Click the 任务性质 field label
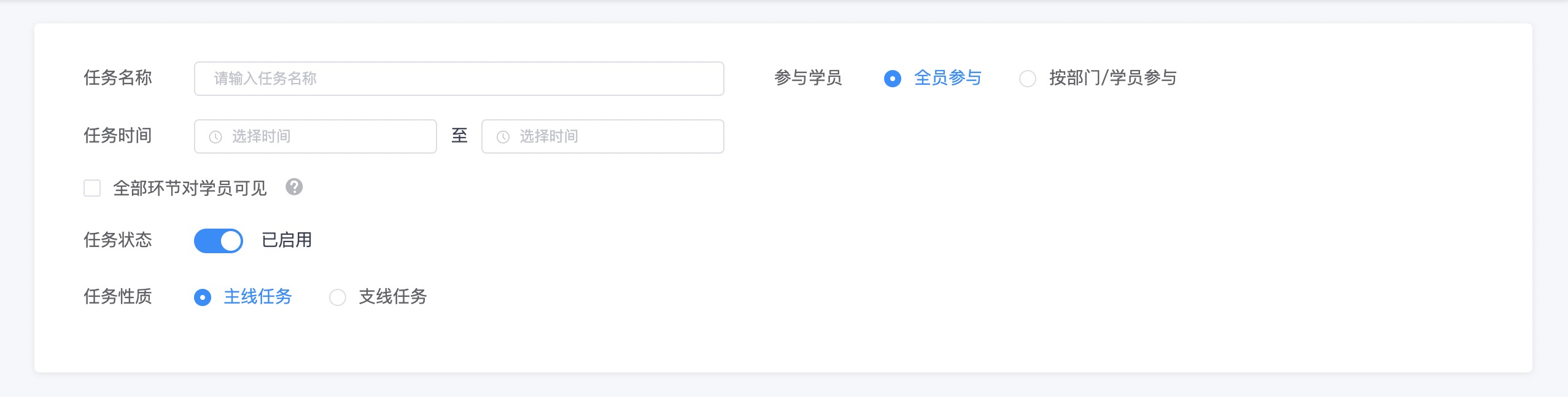This screenshot has height=397, width=1568. [x=118, y=297]
